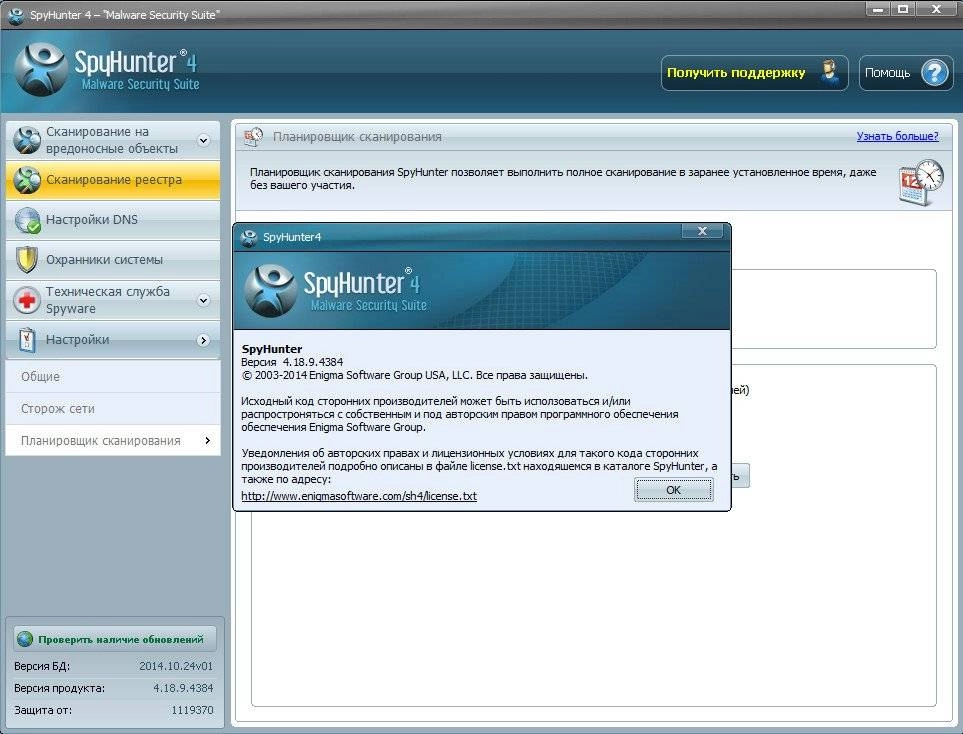Collapse the Настройки section arrow
Image resolution: width=963 pixels, height=734 pixels.
tap(203, 340)
